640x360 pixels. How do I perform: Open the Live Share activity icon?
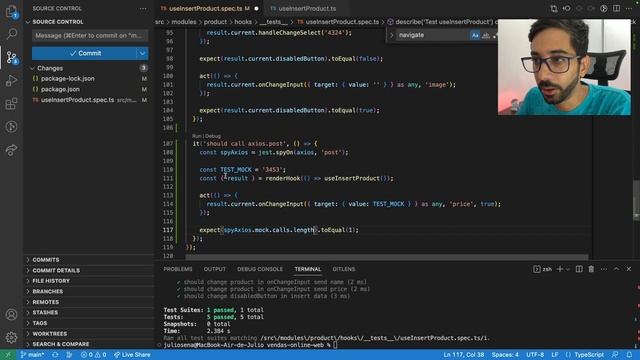[11, 150]
